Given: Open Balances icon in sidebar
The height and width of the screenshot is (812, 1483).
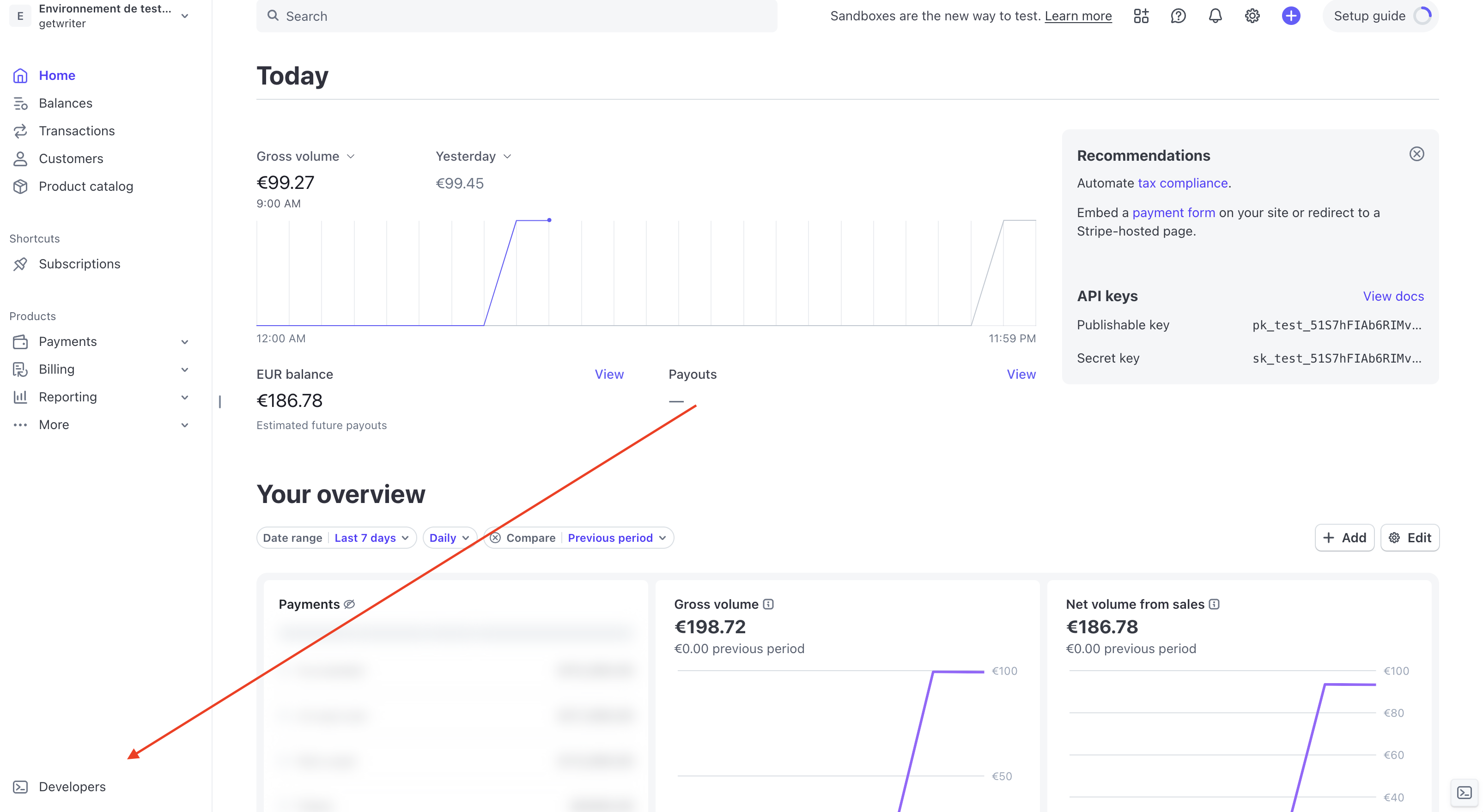Looking at the screenshot, I should click(x=20, y=103).
